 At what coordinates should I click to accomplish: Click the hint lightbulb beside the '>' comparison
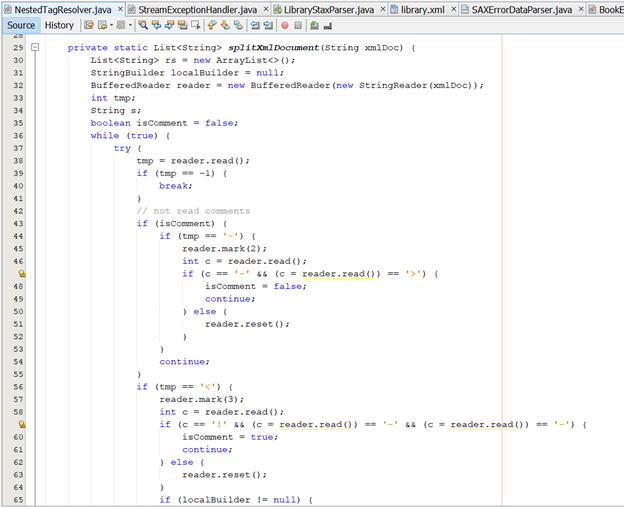(x=22, y=274)
